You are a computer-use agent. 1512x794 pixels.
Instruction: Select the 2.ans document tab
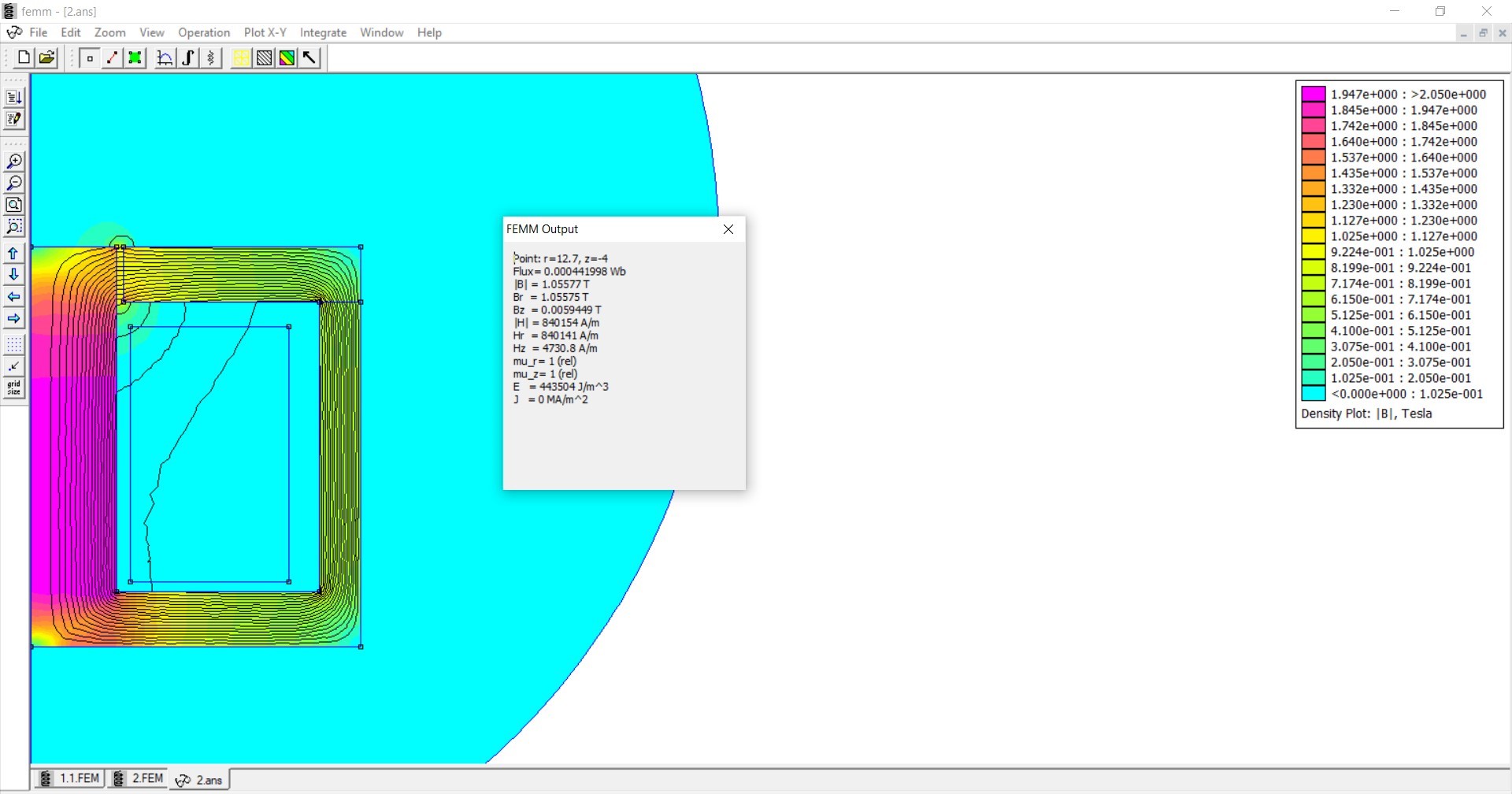coord(199,780)
